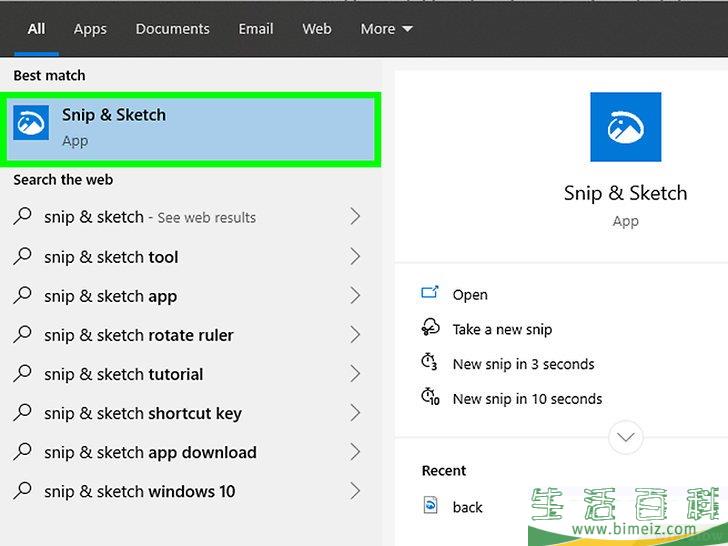Switch to the Documents search tab
728x546 pixels.
172,29
